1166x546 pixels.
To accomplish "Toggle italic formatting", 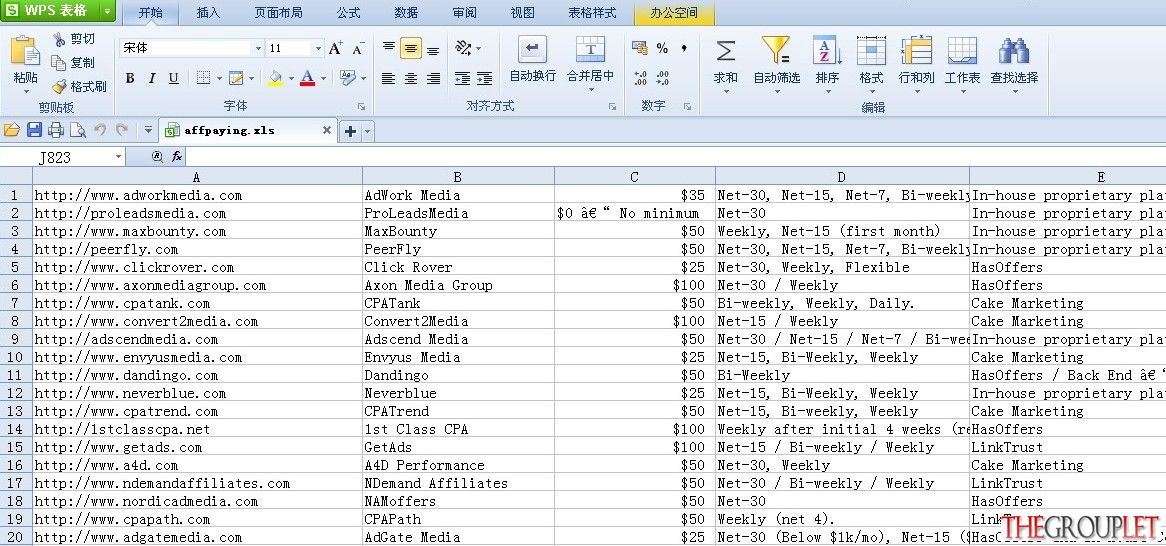I will click(x=152, y=78).
